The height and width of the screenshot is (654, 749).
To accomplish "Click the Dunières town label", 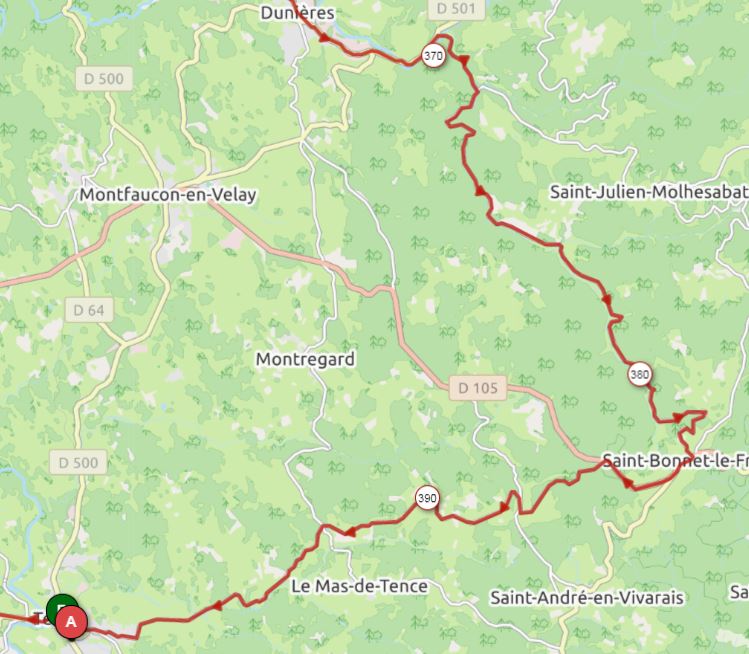I will coord(297,13).
